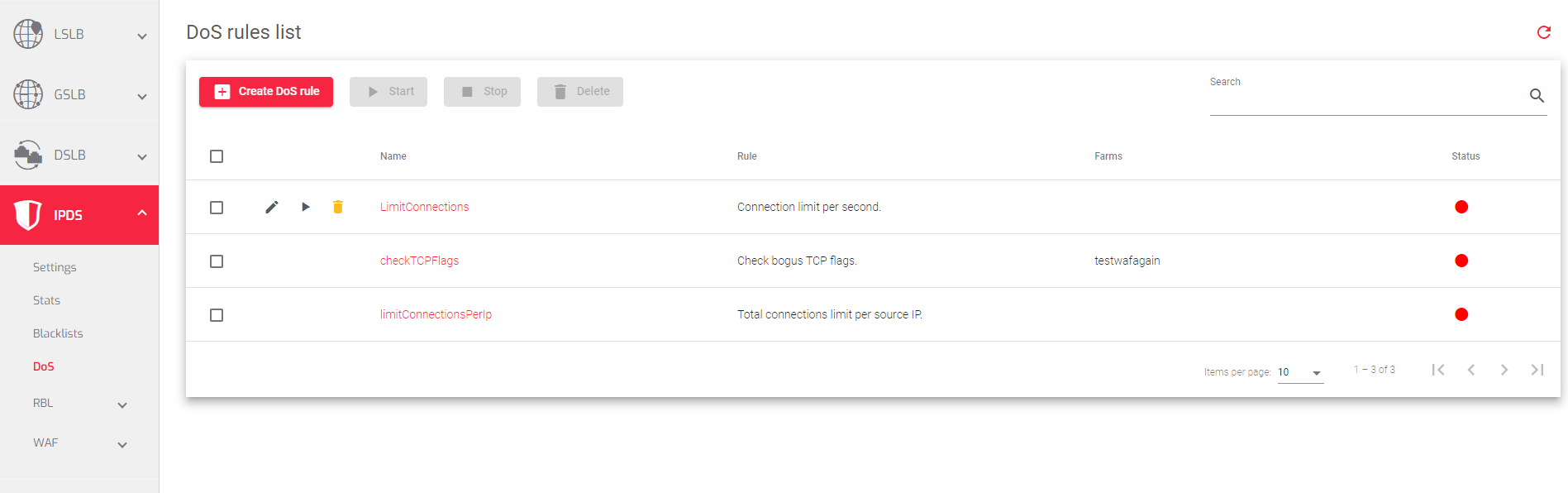Delete LimitConnections using the yellow trash icon
Screen dimensions: 1568x493
pos(338,207)
